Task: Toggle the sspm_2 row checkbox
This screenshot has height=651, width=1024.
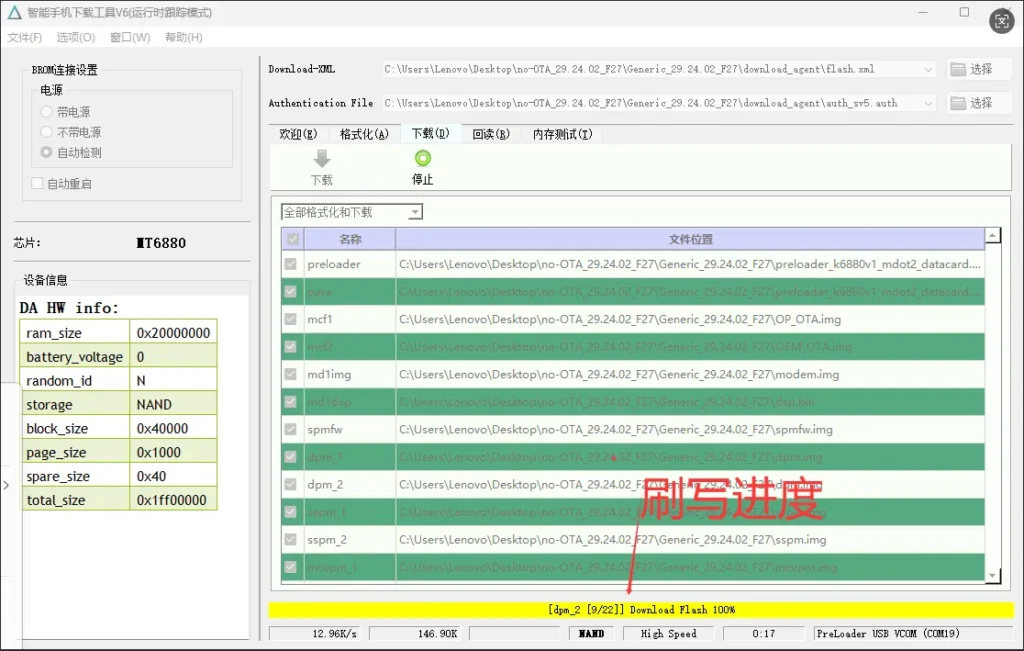Action: point(291,539)
